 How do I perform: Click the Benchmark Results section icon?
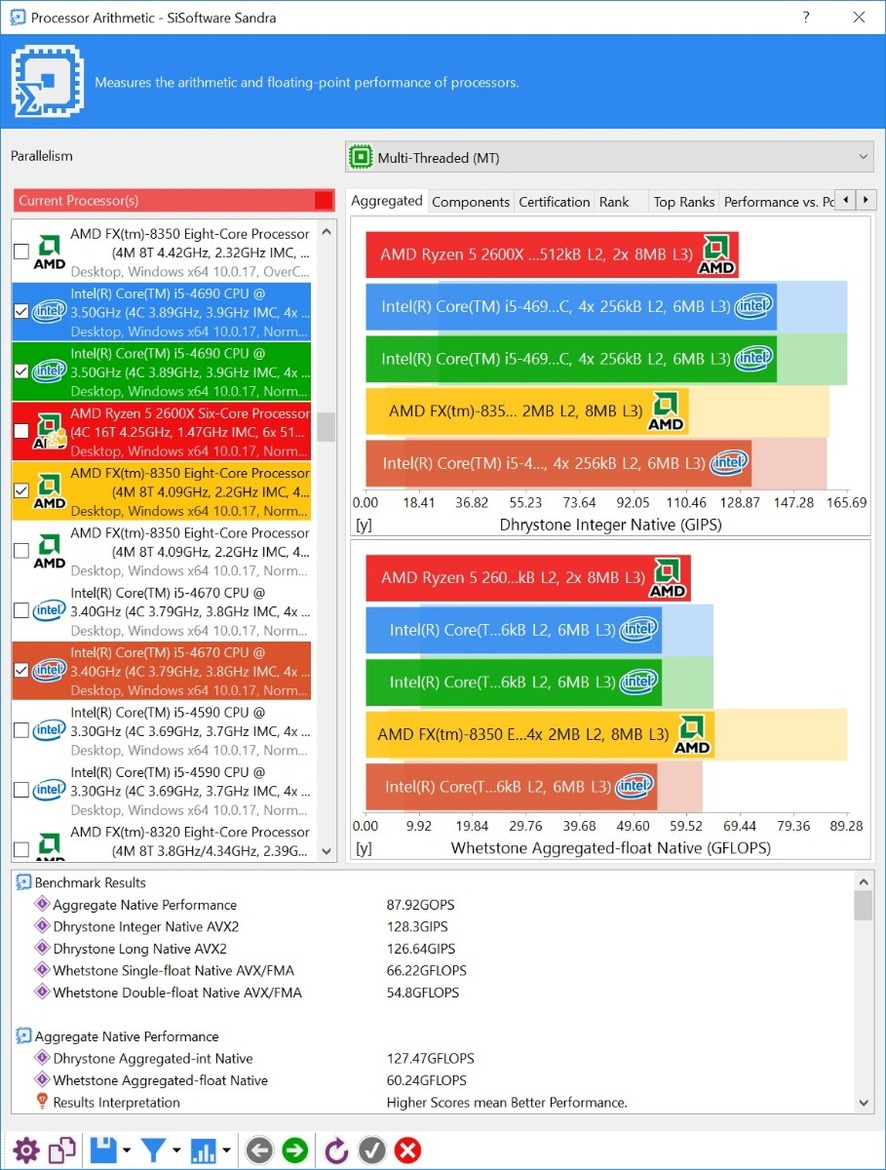23,882
